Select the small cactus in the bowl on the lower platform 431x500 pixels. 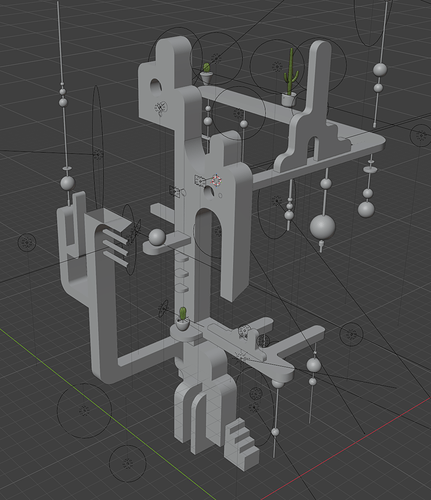tap(183, 319)
